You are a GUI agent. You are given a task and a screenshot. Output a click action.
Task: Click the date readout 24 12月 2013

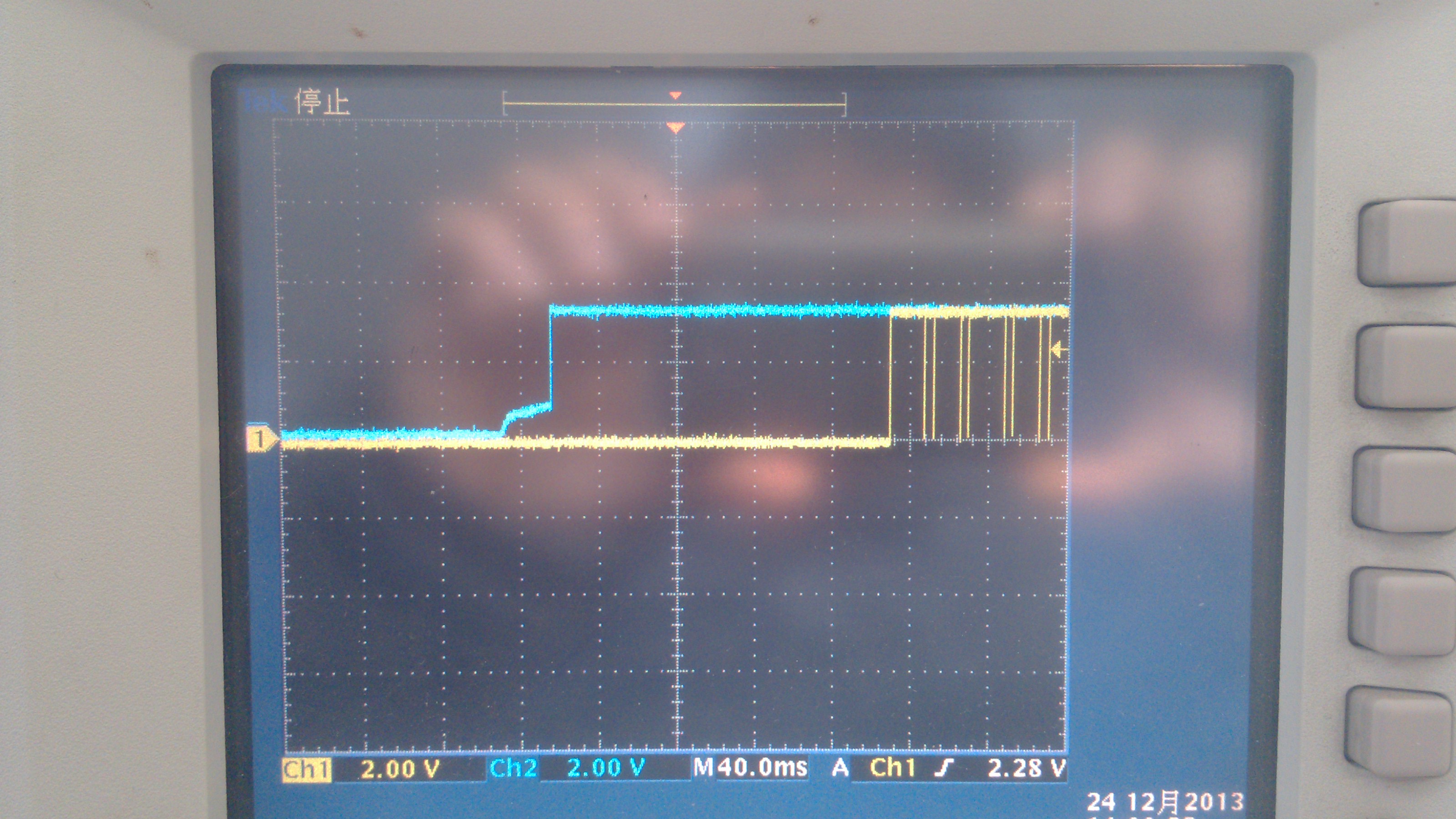tap(1165, 801)
